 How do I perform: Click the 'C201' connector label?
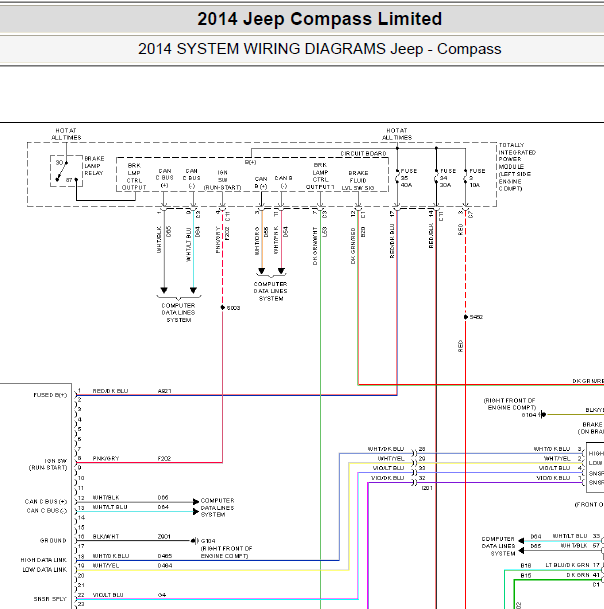click(x=426, y=488)
